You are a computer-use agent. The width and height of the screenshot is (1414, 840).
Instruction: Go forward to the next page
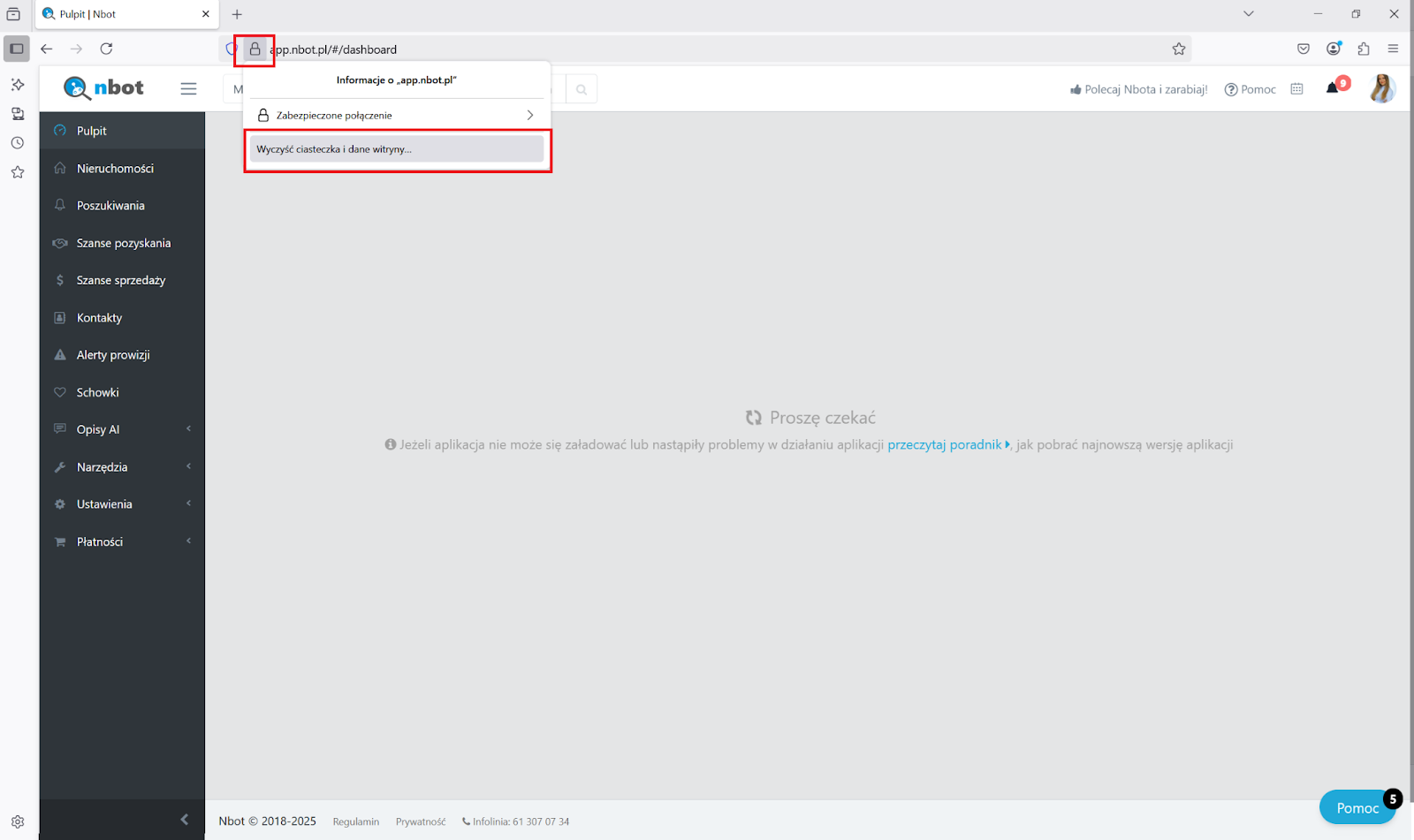(x=77, y=49)
